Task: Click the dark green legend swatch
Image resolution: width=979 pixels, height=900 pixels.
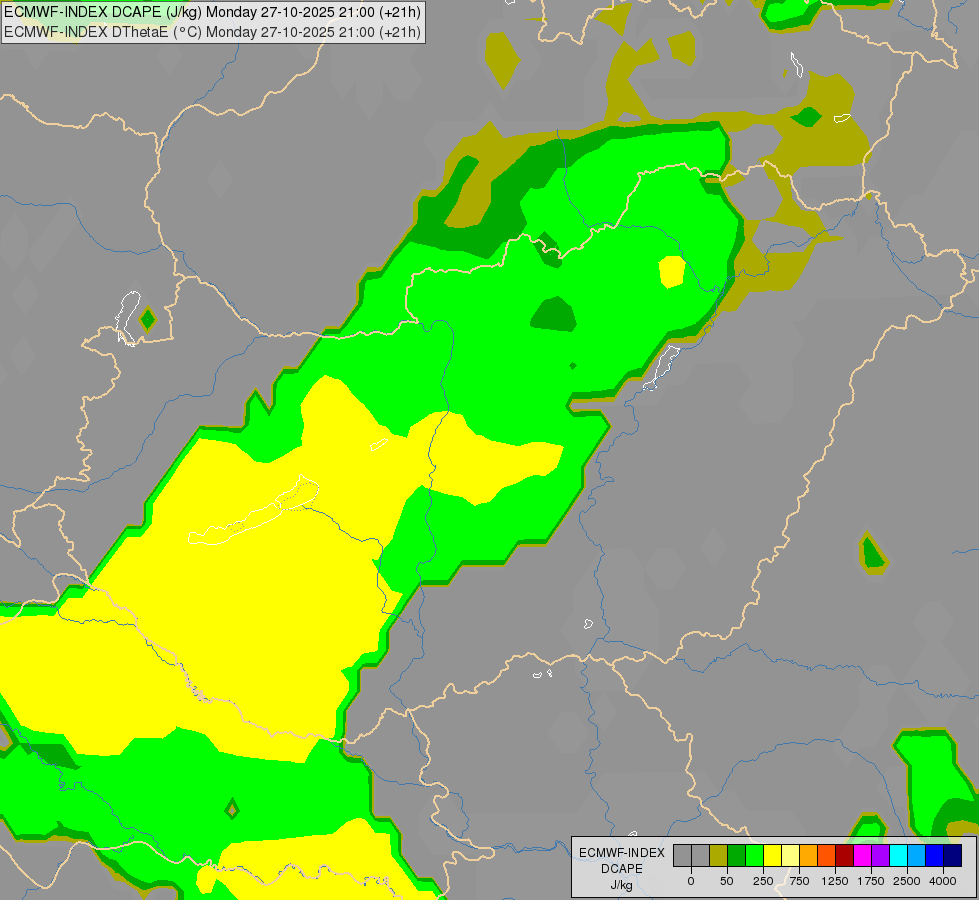Action: (737, 855)
